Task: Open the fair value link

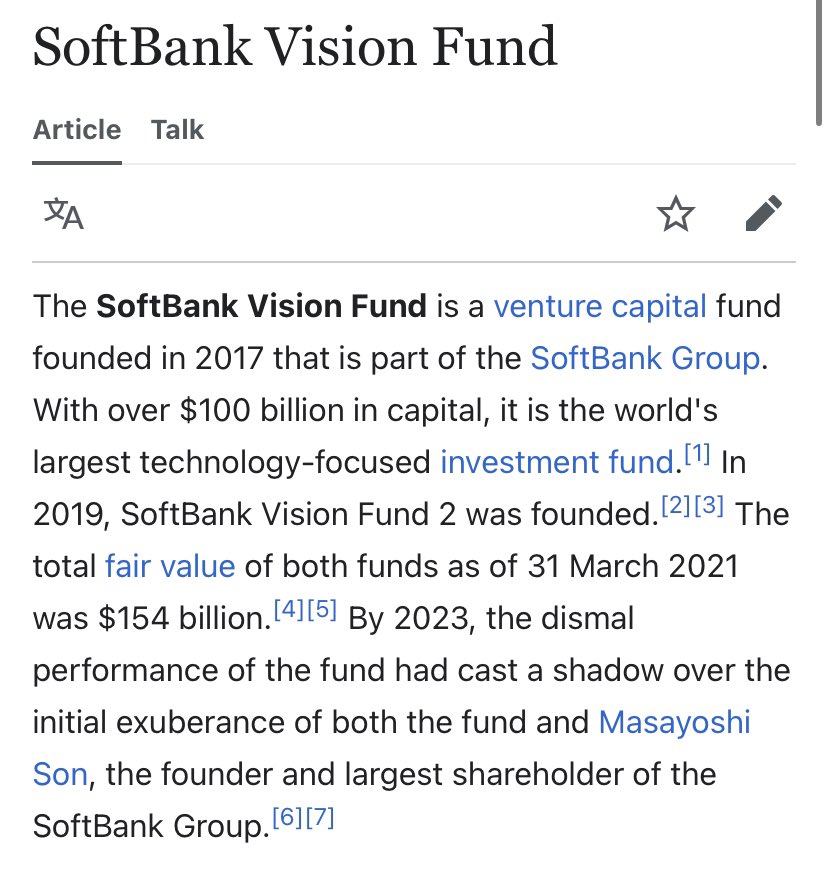Action: click(x=170, y=565)
